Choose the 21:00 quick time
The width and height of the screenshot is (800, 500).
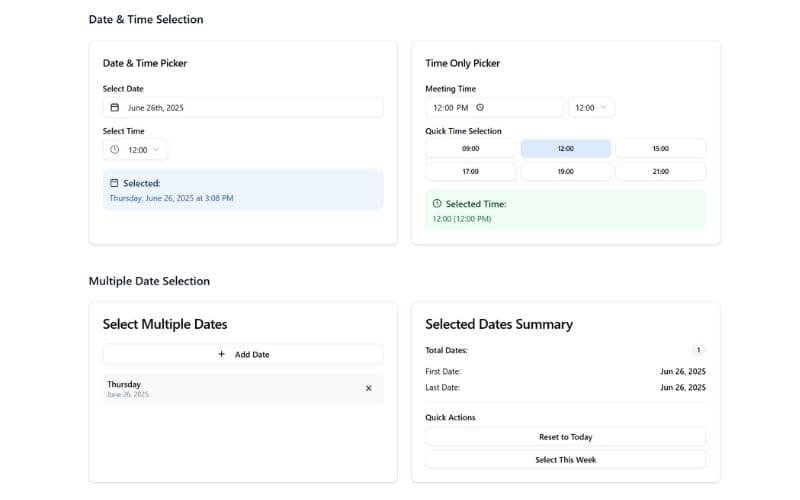tap(660, 171)
